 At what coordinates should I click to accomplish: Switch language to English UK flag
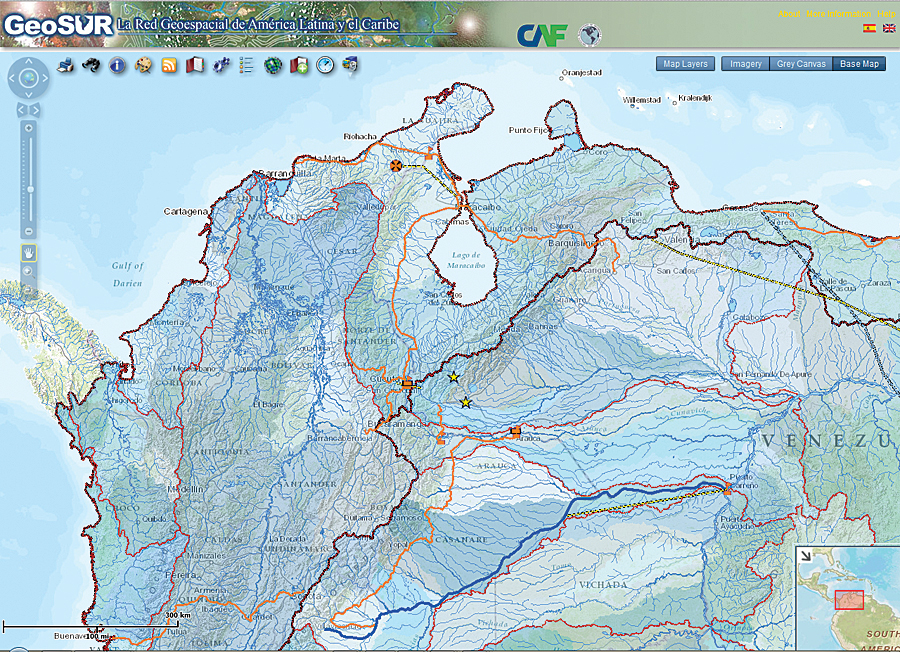pos(889,28)
